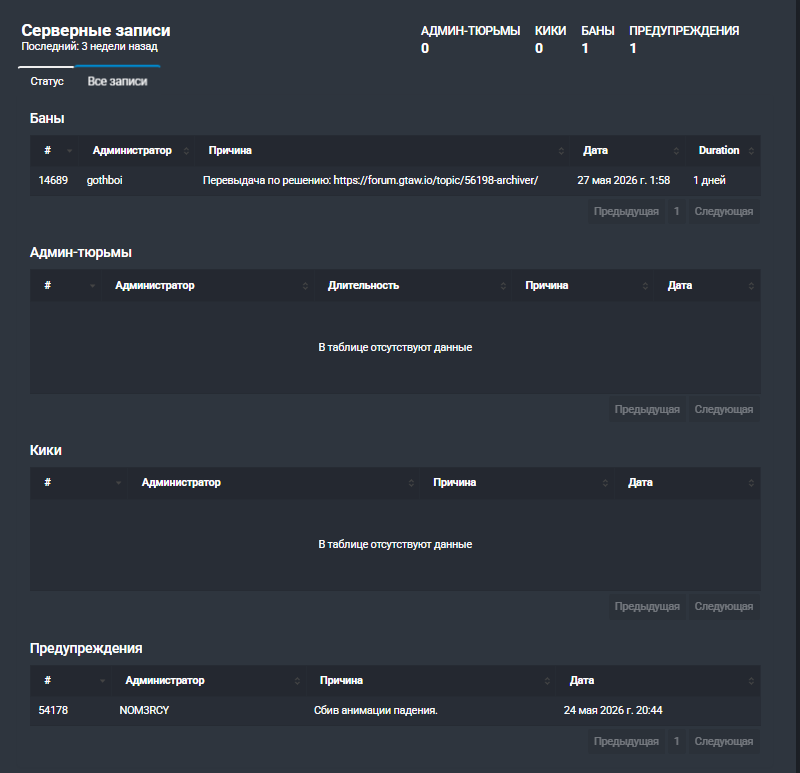Select ban record row 14689
The width and height of the screenshot is (800, 773).
[x=395, y=180]
